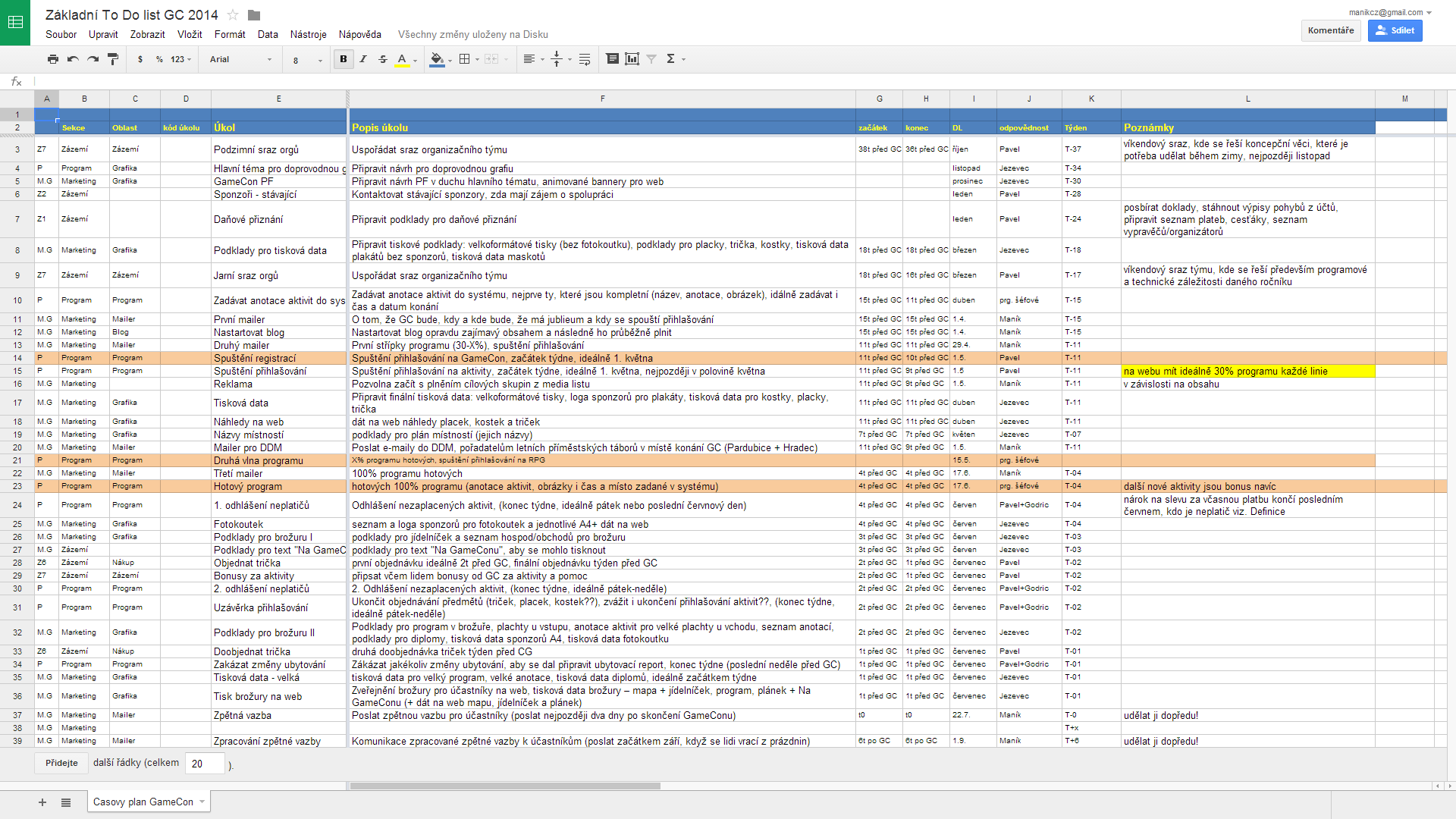Open the Arial font dropdown
This screenshot has height=819, width=1456.
(240, 59)
